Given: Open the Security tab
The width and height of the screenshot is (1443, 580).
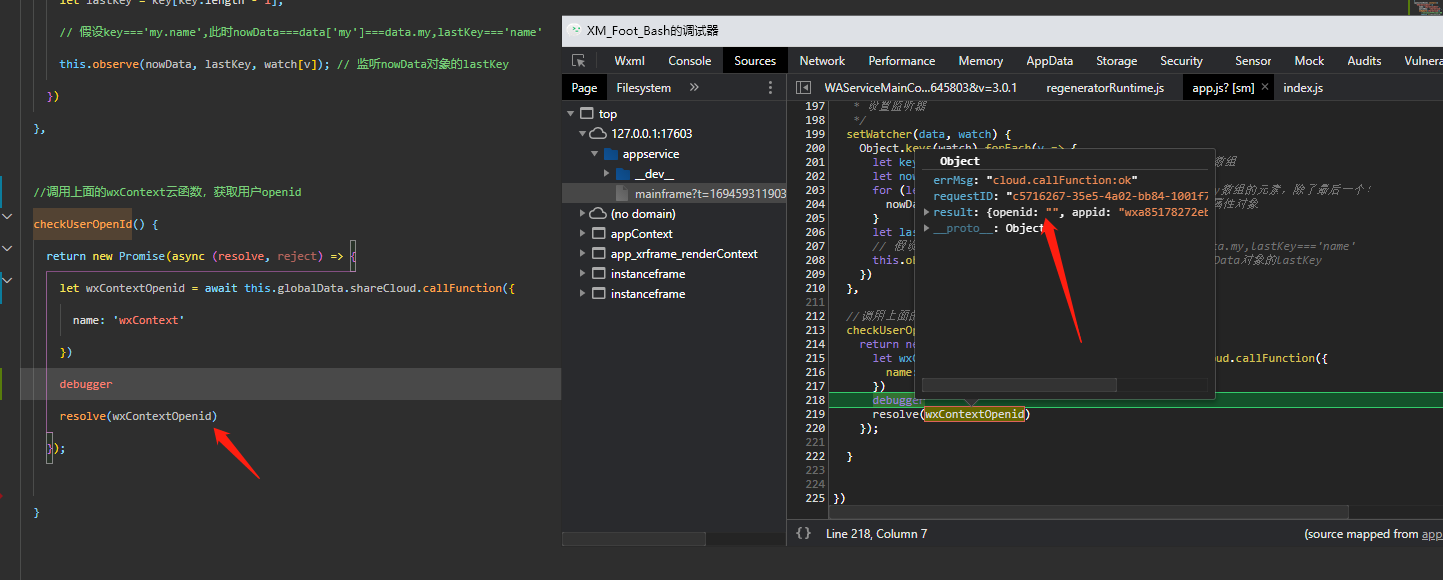Looking at the screenshot, I should (x=1182, y=61).
